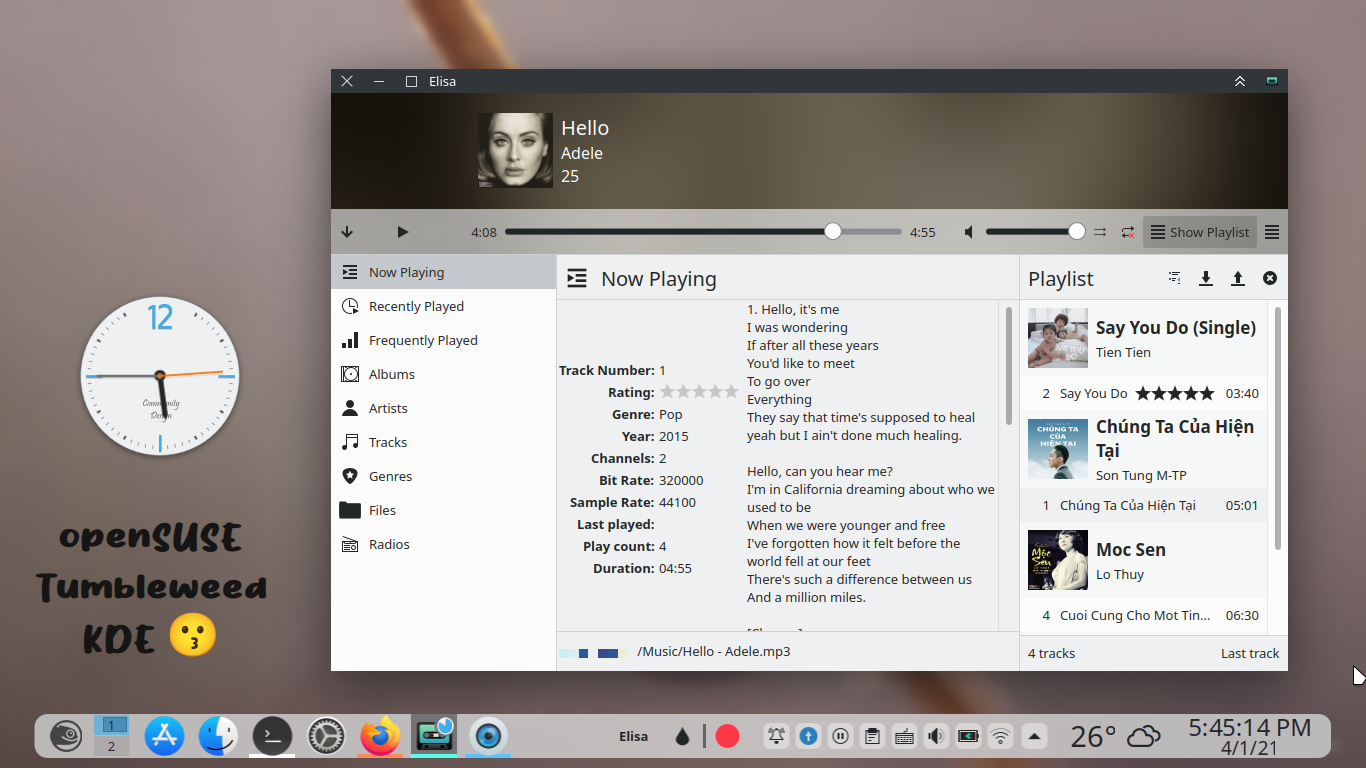1366x768 pixels.
Task: Select playlist track 2 Say You Do
Action: 1144,393
